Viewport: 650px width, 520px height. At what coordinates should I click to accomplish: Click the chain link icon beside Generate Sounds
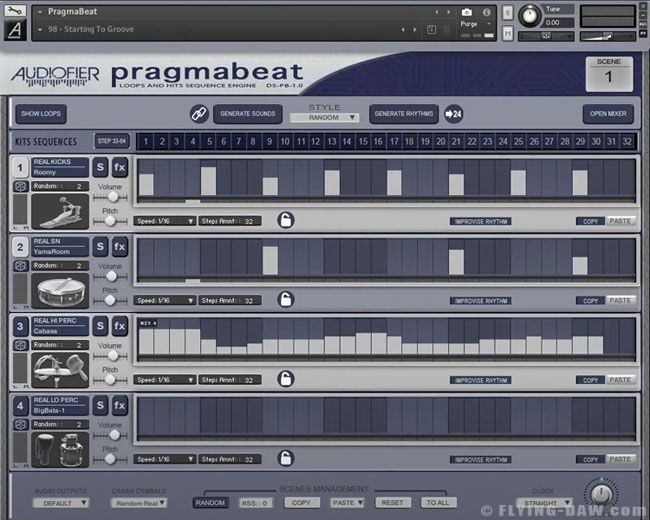(199, 114)
